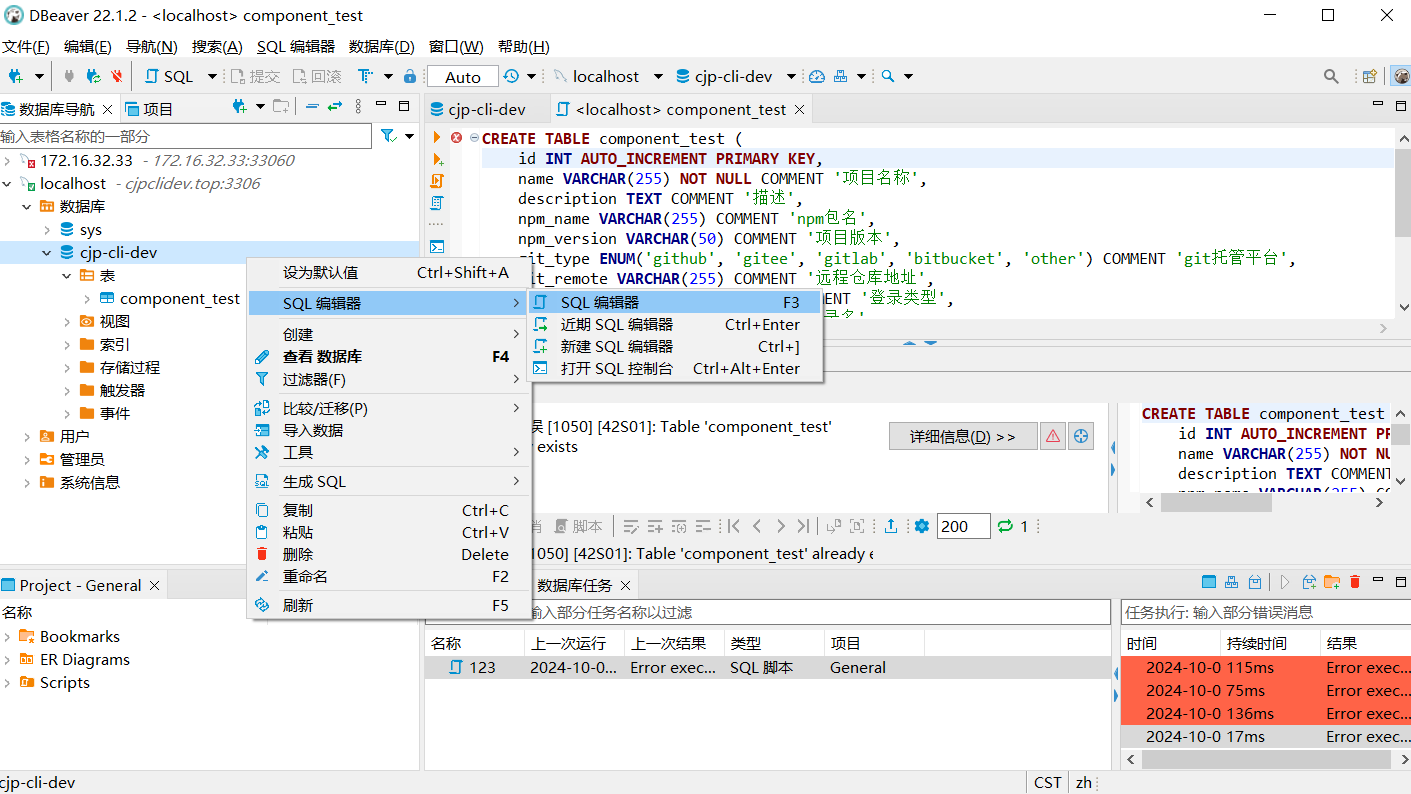Go to first row in results toolbar
Screen dimensions: 1411x794
click(x=733, y=526)
